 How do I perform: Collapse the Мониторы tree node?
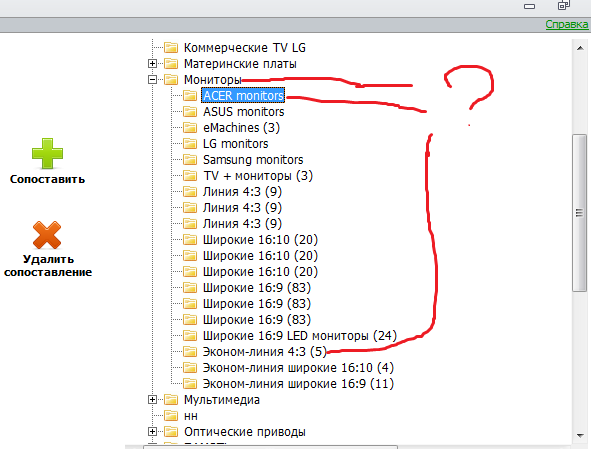click(152, 80)
